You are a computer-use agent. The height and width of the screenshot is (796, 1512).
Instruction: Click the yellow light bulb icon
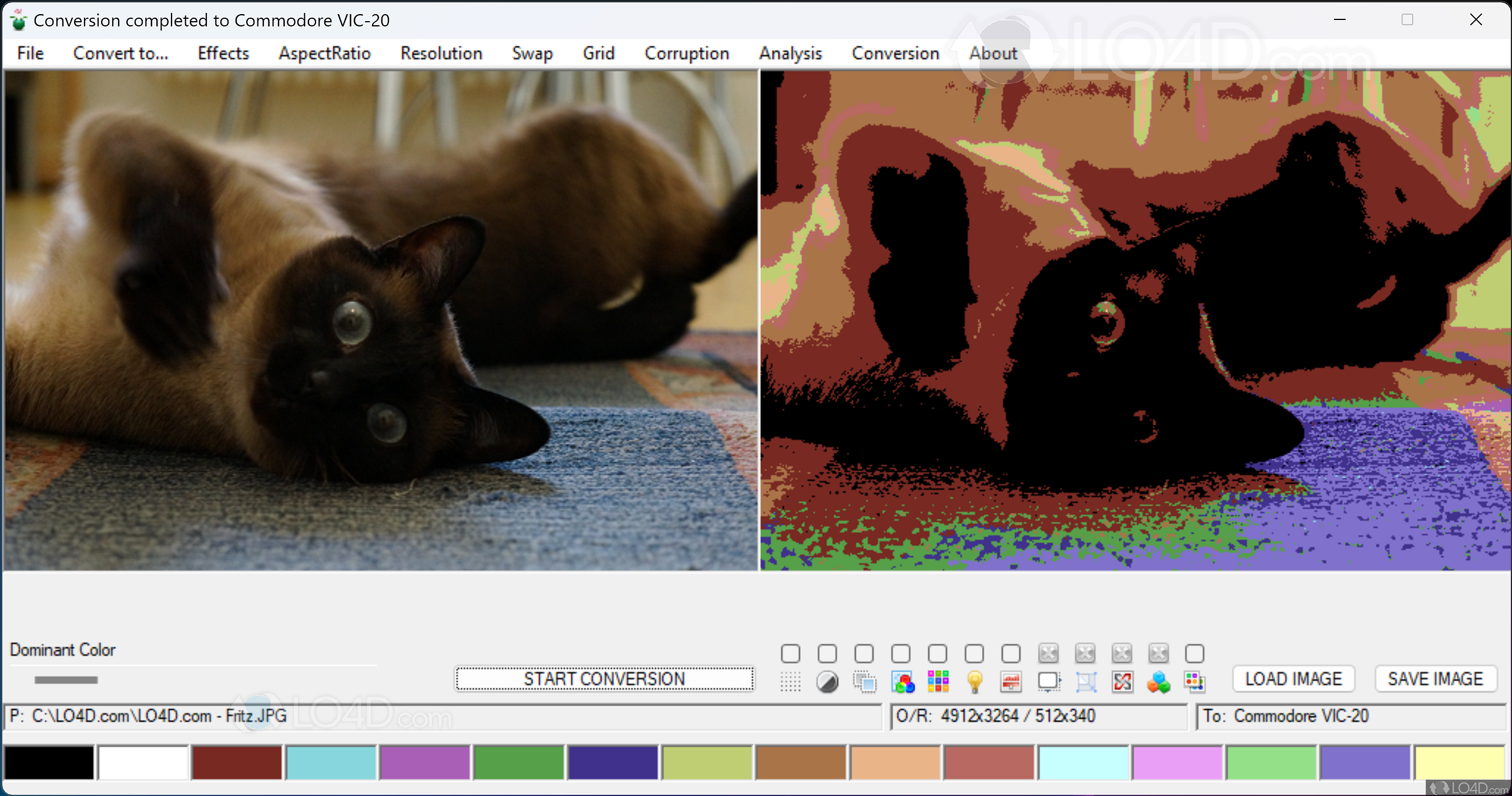click(x=974, y=681)
